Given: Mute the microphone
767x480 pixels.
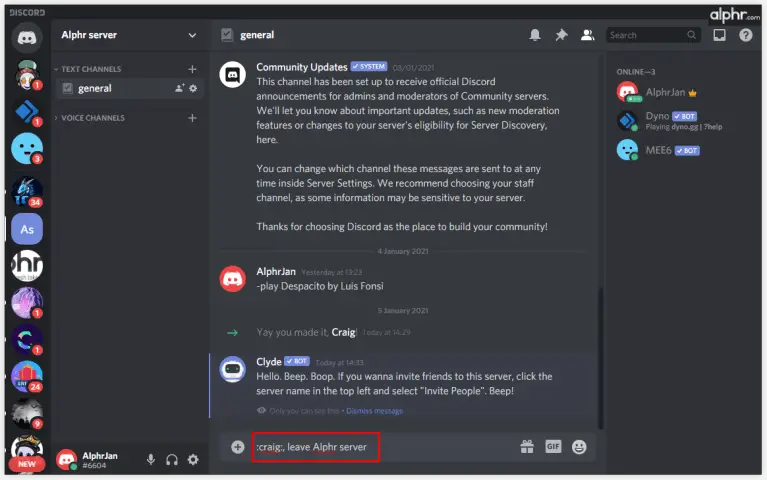Looking at the screenshot, I should point(151,459).
